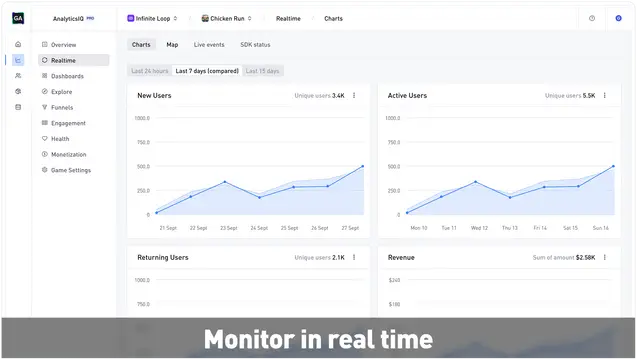Open New Users chart options menu
637x360 pixels.
(354, 95)
